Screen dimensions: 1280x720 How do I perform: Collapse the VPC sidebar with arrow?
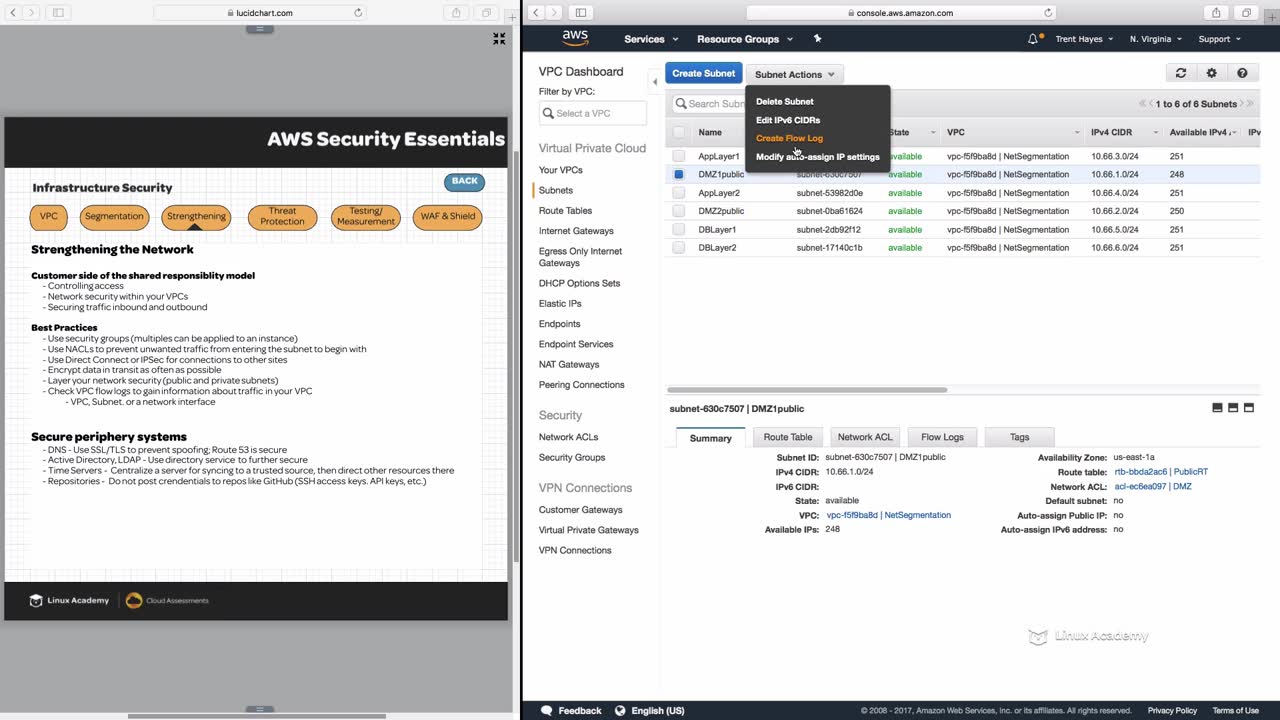[x=655, y=81]
